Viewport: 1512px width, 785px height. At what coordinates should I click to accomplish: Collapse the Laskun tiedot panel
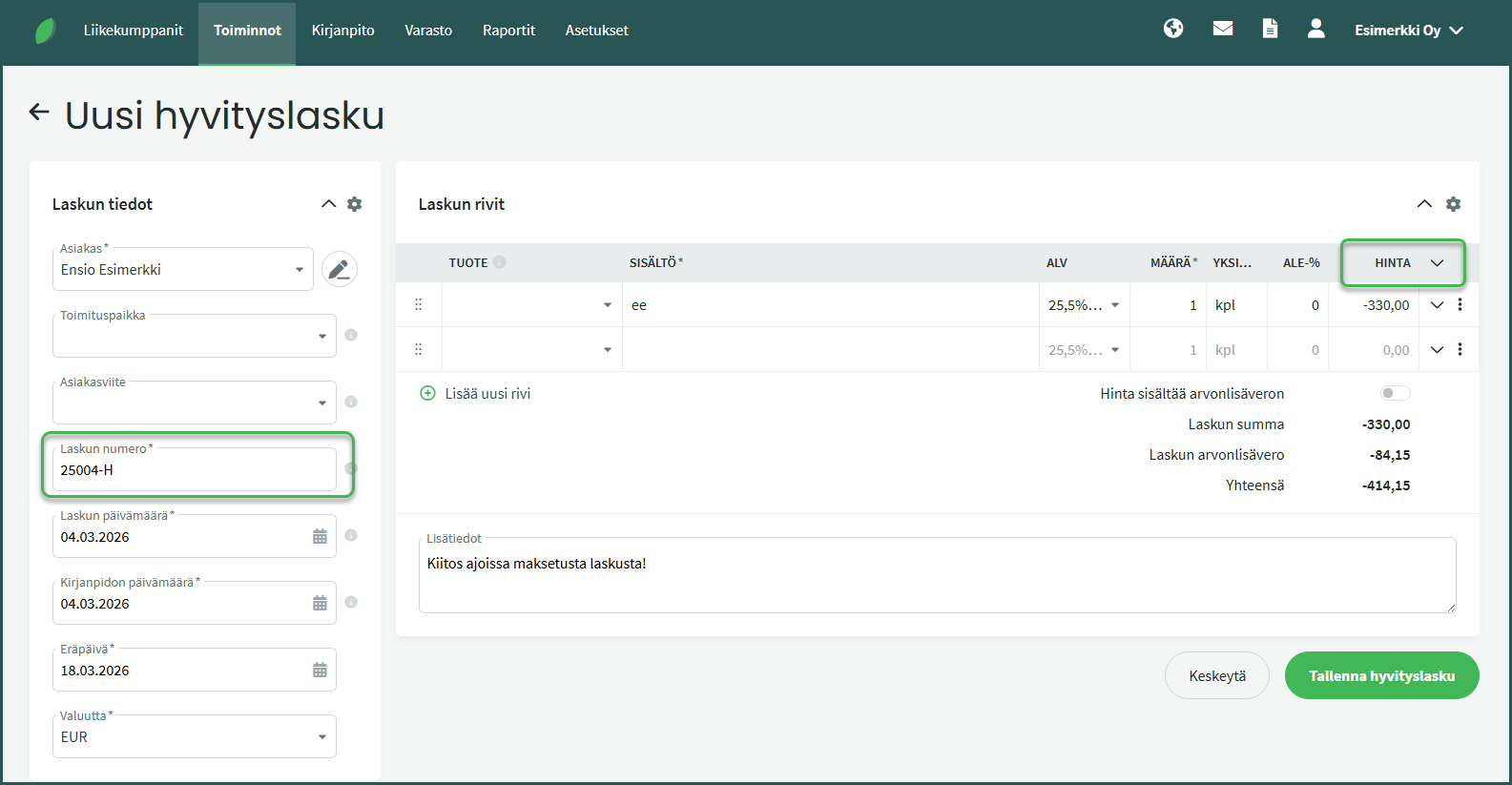(x=328, y=204)
